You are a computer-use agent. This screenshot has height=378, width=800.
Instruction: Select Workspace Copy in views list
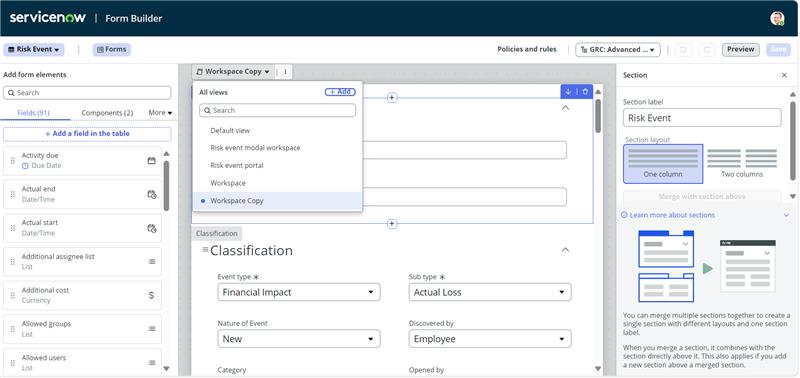278,201
